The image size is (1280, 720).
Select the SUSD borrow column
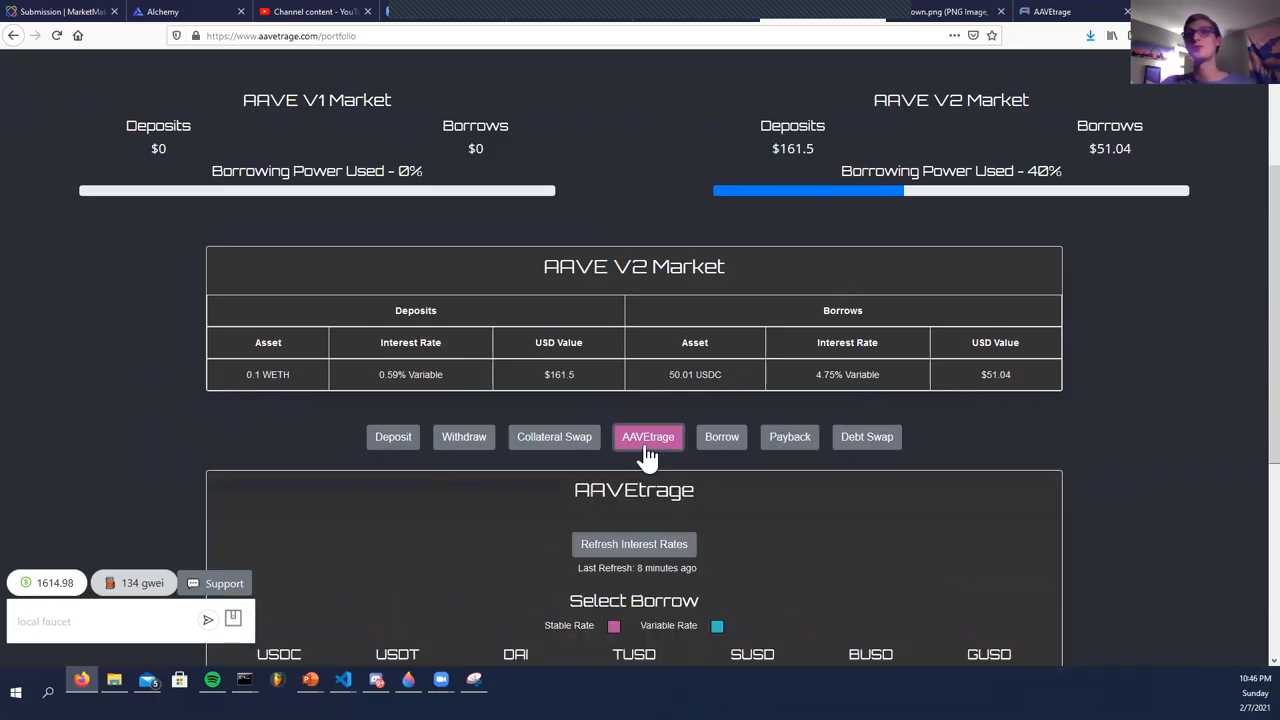[x=752, y=654]
